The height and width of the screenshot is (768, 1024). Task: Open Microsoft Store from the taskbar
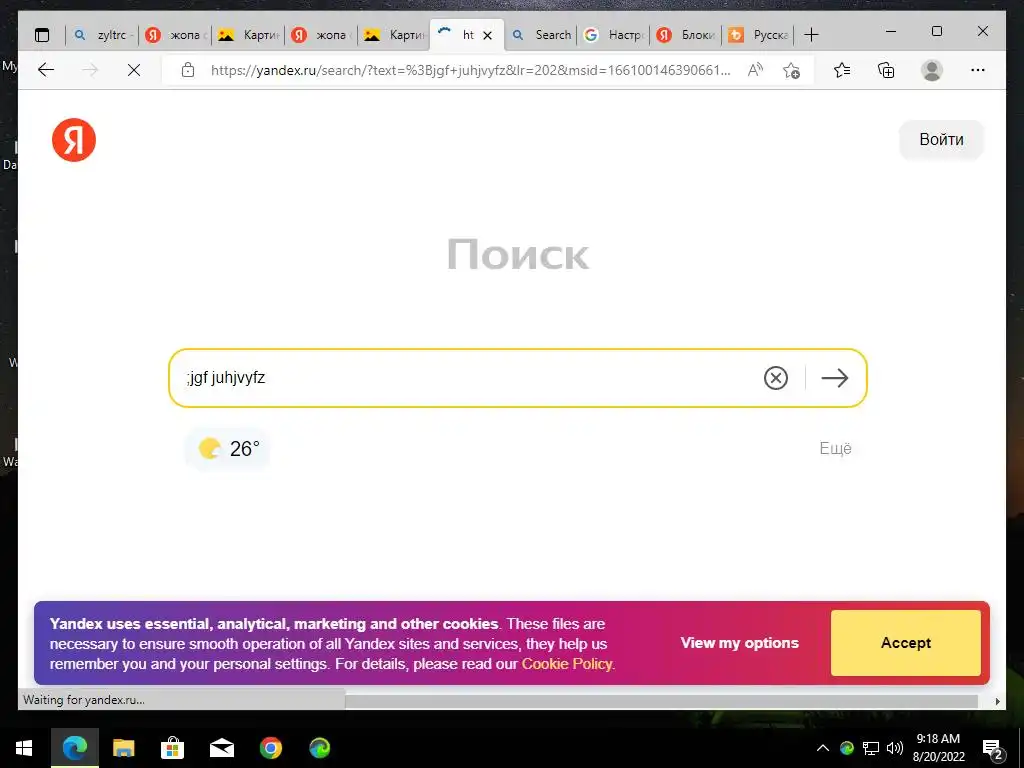click(x=172, y=748)
